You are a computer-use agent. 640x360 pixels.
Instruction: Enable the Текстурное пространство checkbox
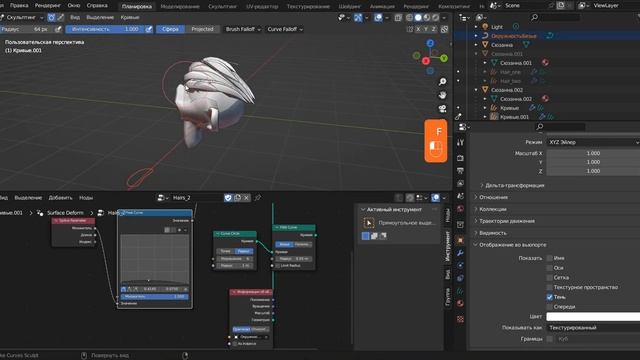549,287
